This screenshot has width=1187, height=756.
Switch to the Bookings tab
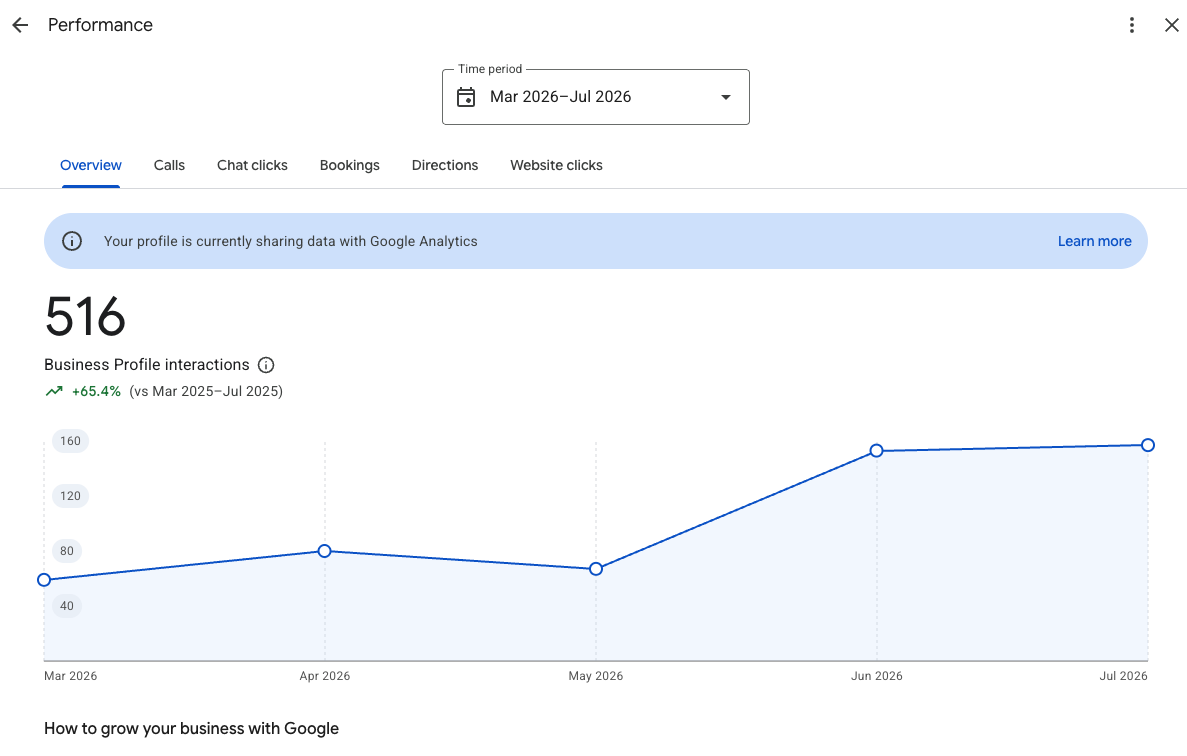click(350, 165)
